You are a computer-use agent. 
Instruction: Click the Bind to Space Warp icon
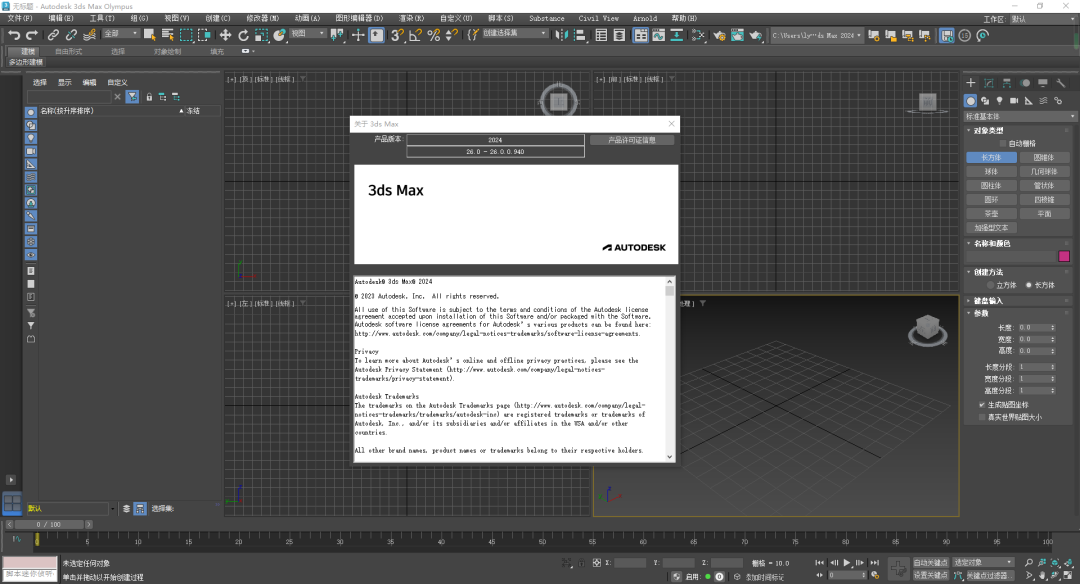[x=90, y=34]
